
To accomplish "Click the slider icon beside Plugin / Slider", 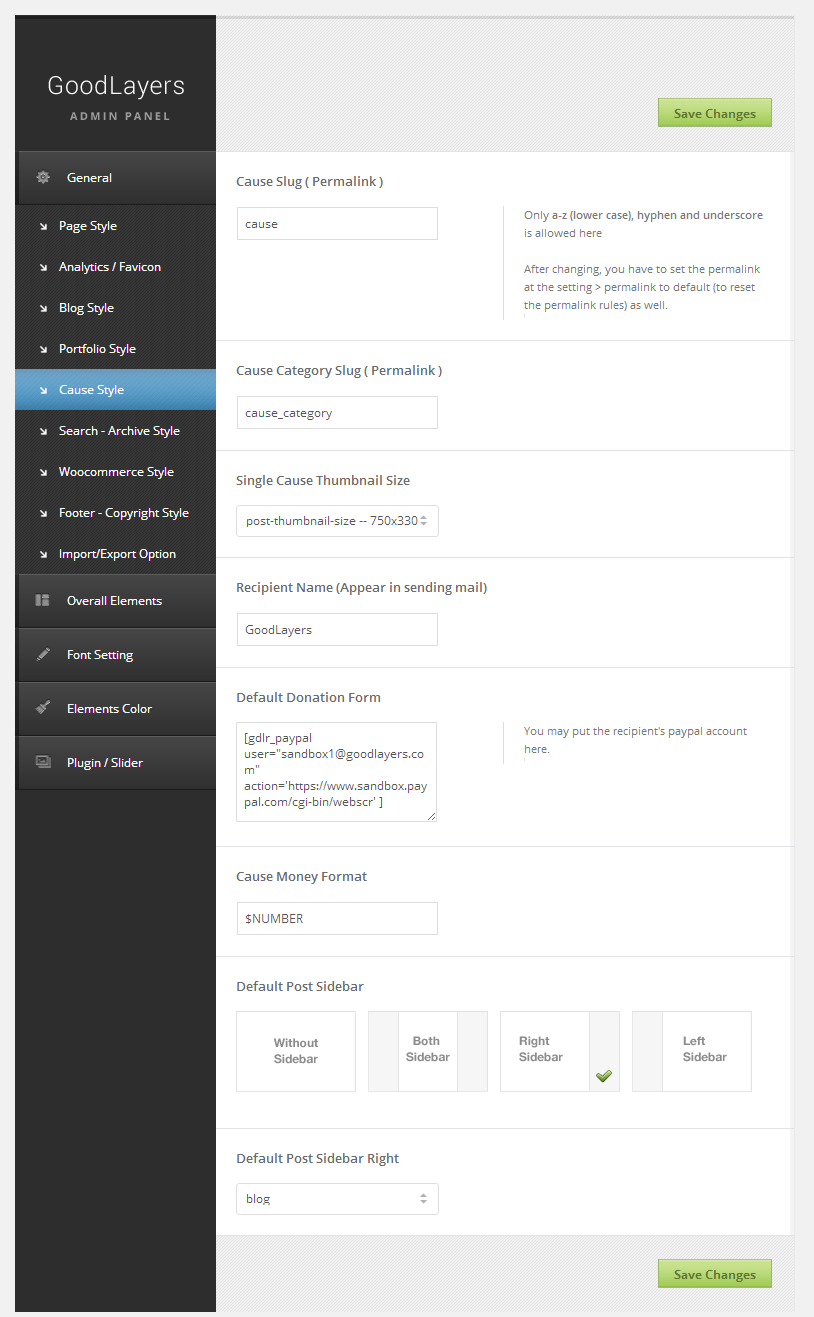I will (43, 762).
